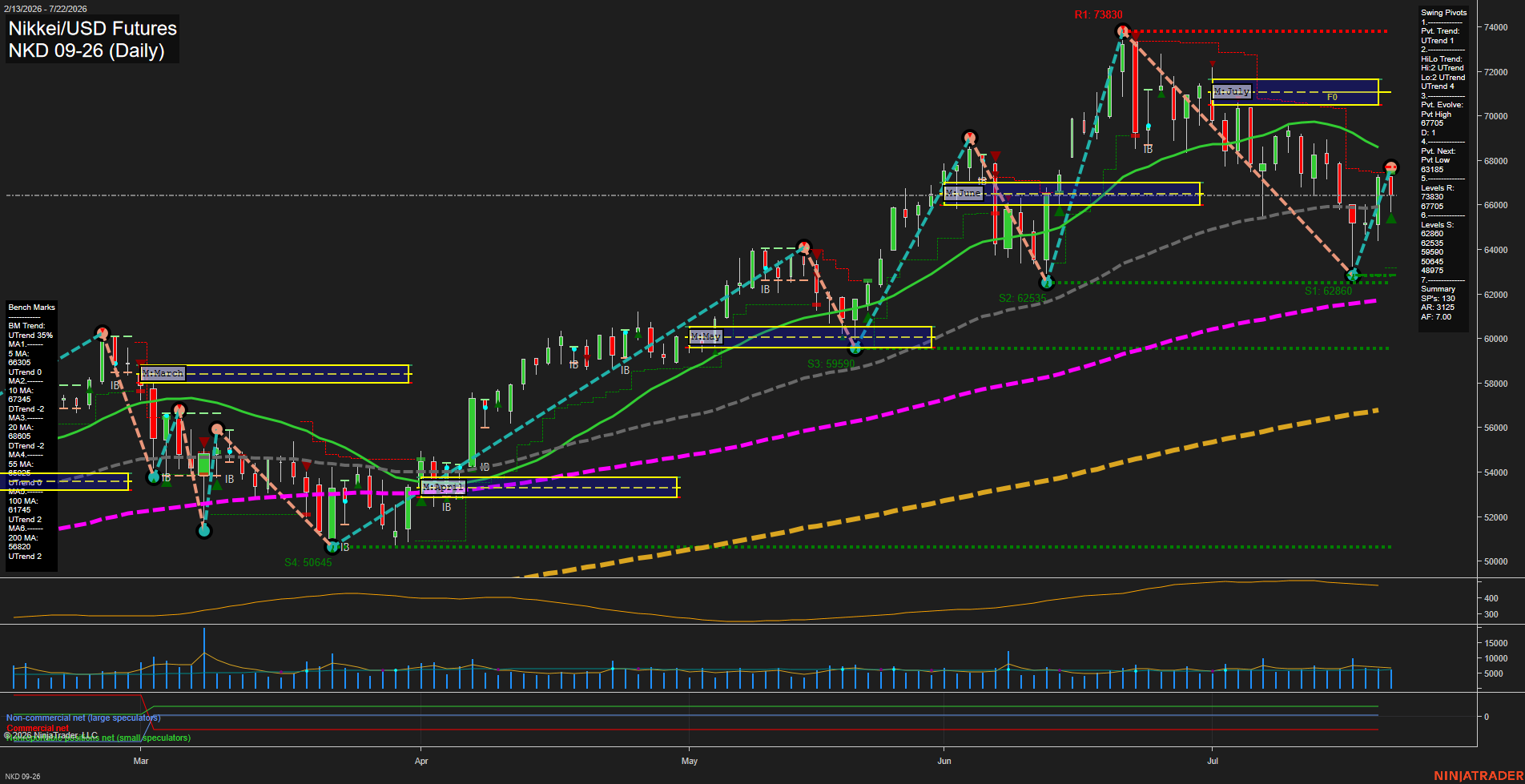The height and width of the screenshot is (784, 1525).
Task: Click the 'NKD 09-26 (Daily)' subtitle
Action: [87, 50]
